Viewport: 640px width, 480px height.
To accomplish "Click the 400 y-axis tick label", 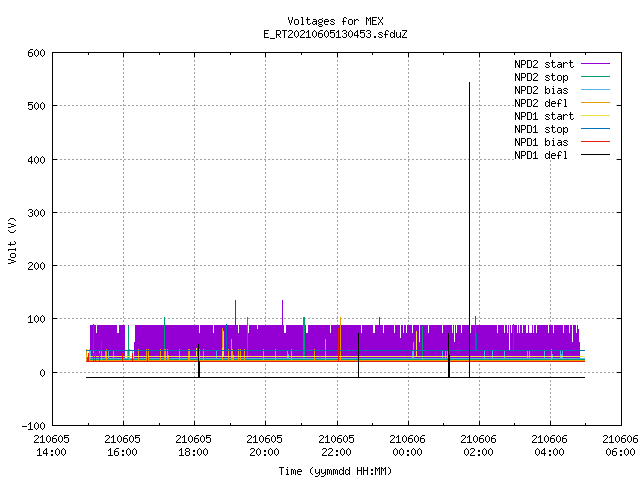I will (x=36, y=160).
